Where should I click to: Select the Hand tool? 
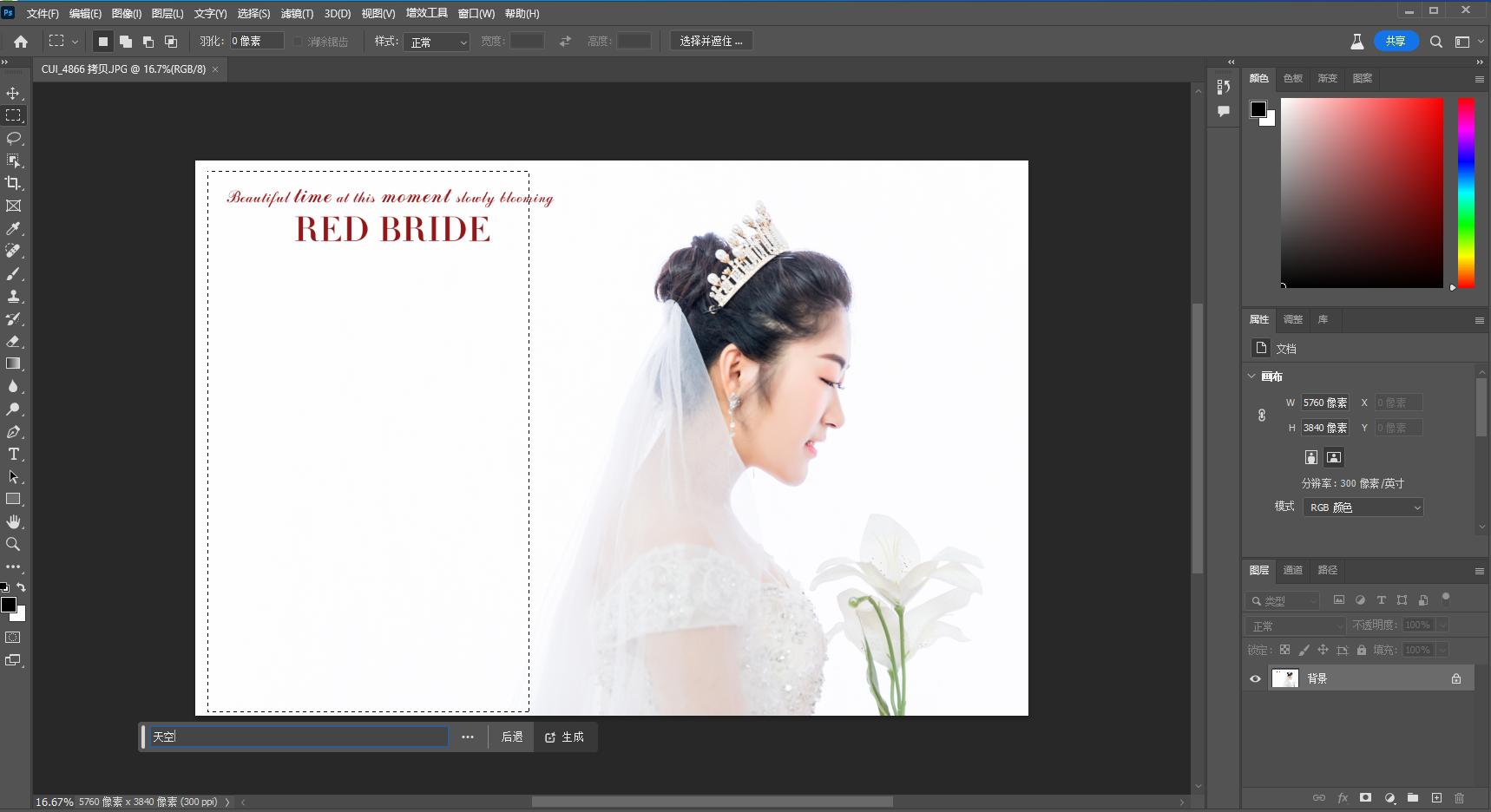point(13,521)
